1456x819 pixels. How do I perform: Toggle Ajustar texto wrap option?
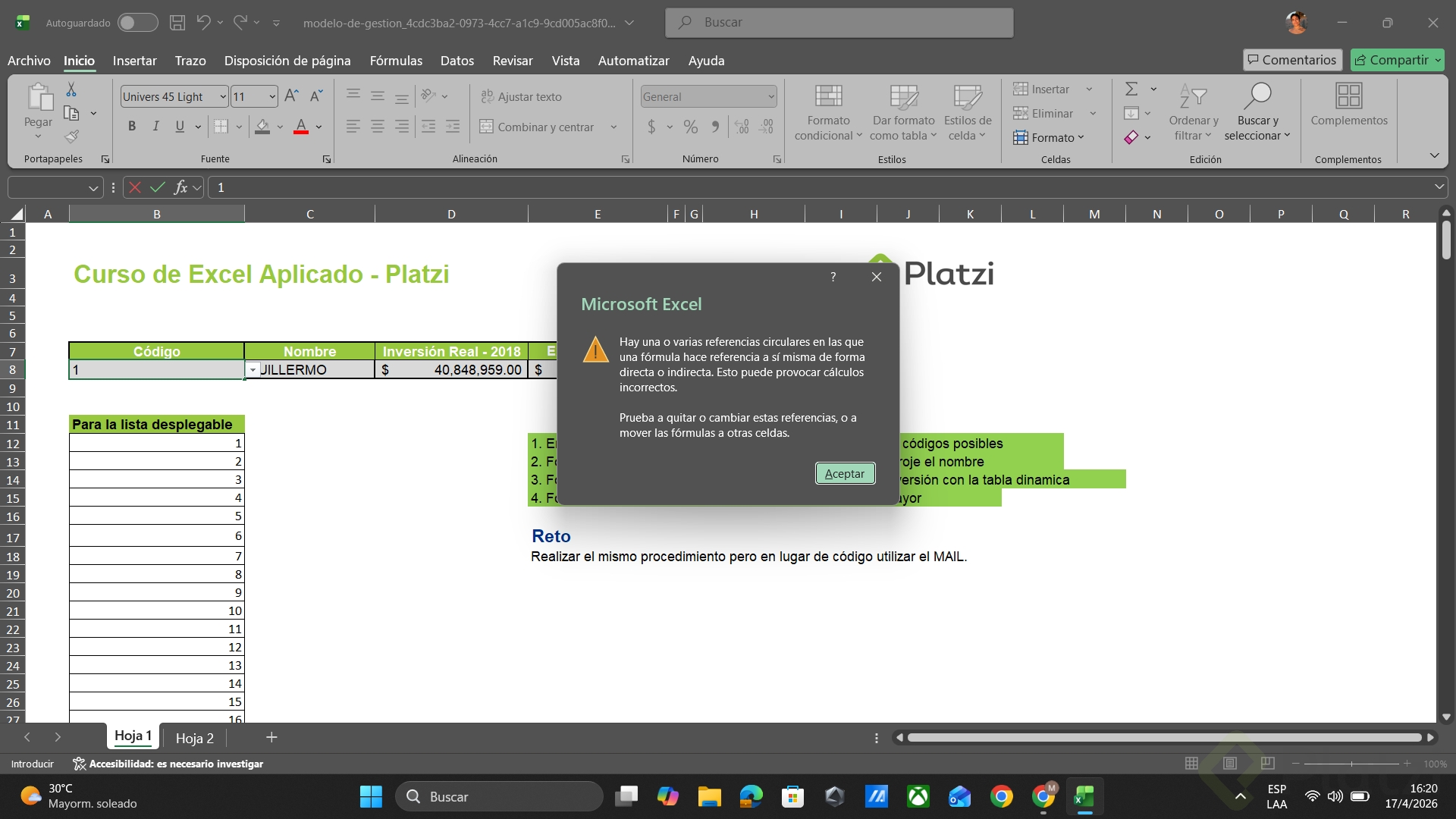pyautogui.click(x=521, y=97)
